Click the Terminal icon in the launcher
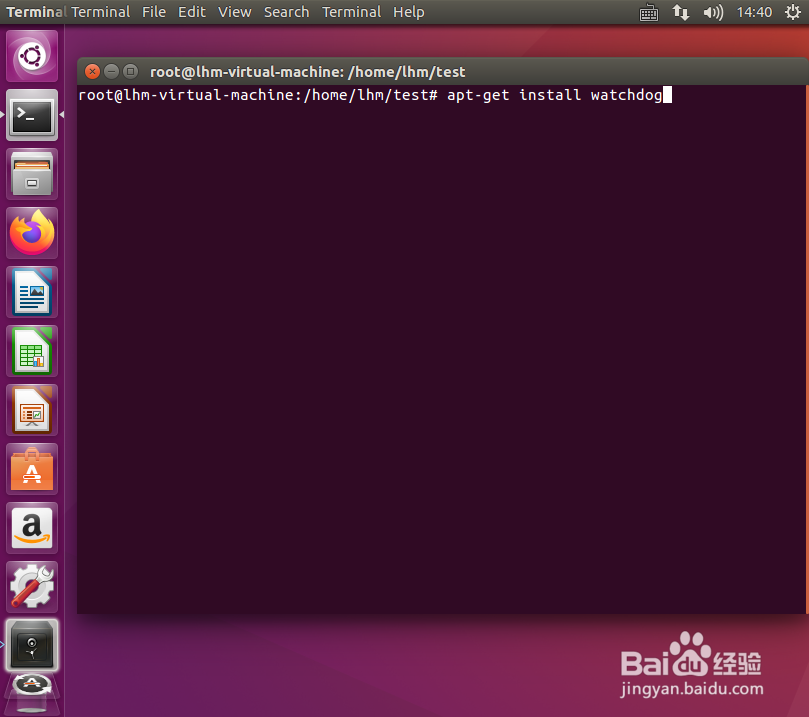The height and width of the screenshot is (717, 809). tap(32, 115)
